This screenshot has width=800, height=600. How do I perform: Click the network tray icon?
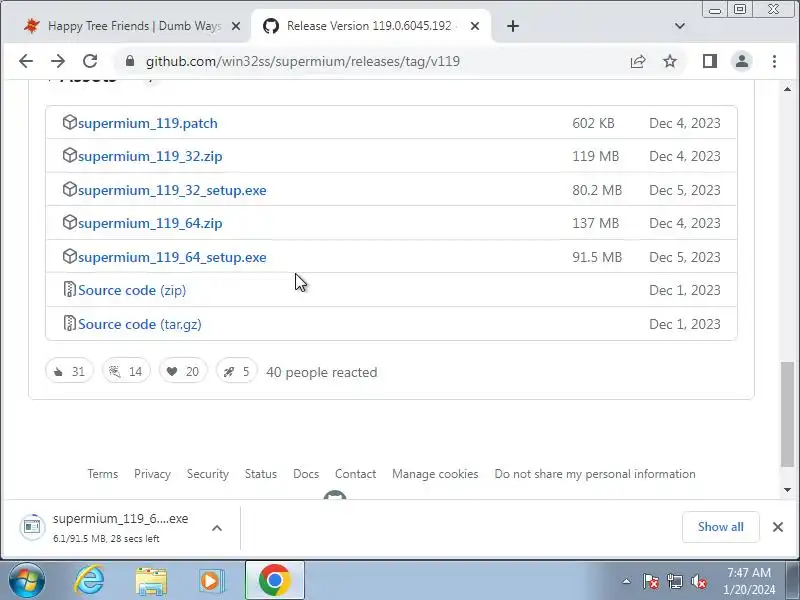(675, 581)
